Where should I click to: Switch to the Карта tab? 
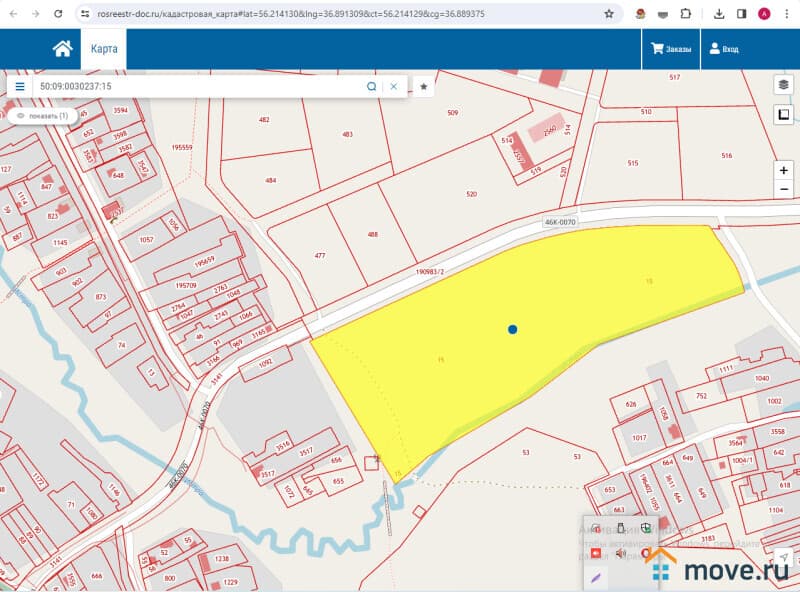[x=104, y=48]
